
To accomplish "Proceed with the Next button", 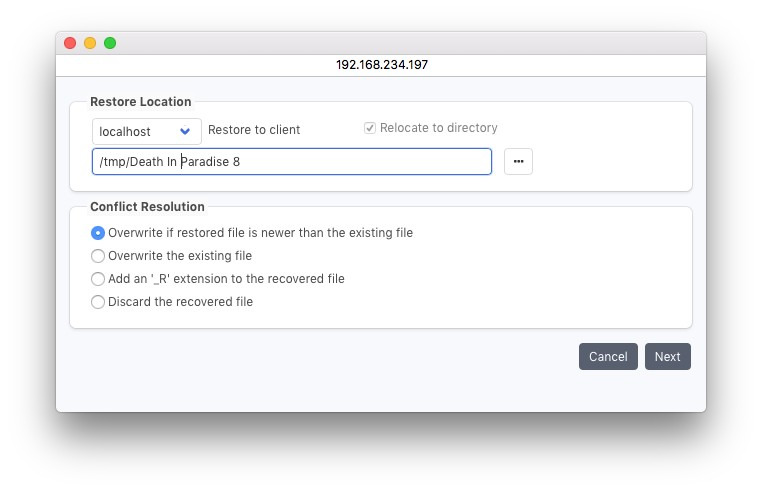I will (x=667, y=357).
